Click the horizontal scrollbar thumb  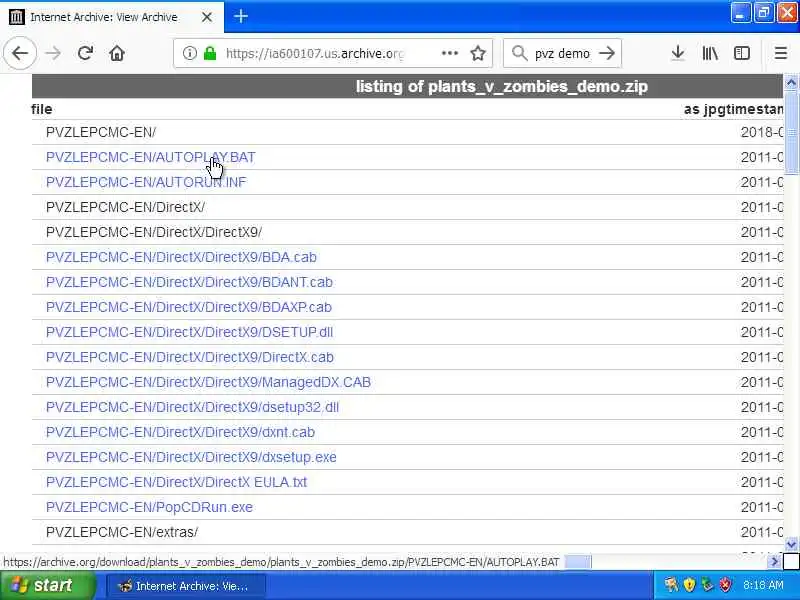578,562
